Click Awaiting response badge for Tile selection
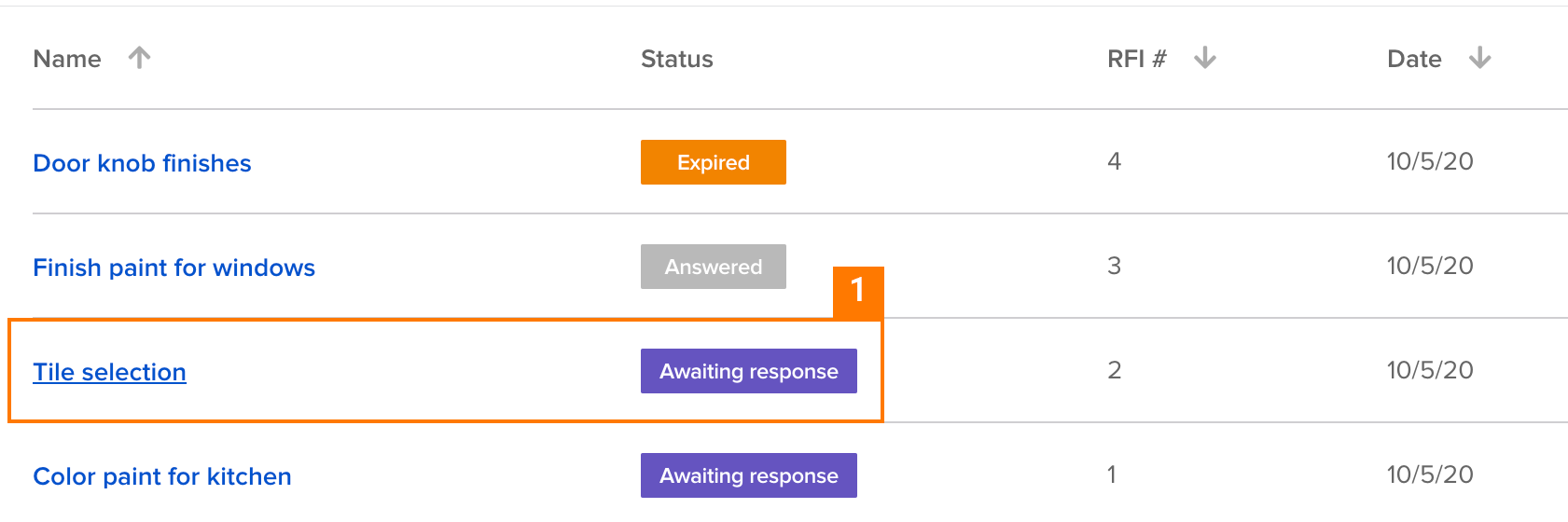Screen dimensions: 1568x522 coord(748,371)
